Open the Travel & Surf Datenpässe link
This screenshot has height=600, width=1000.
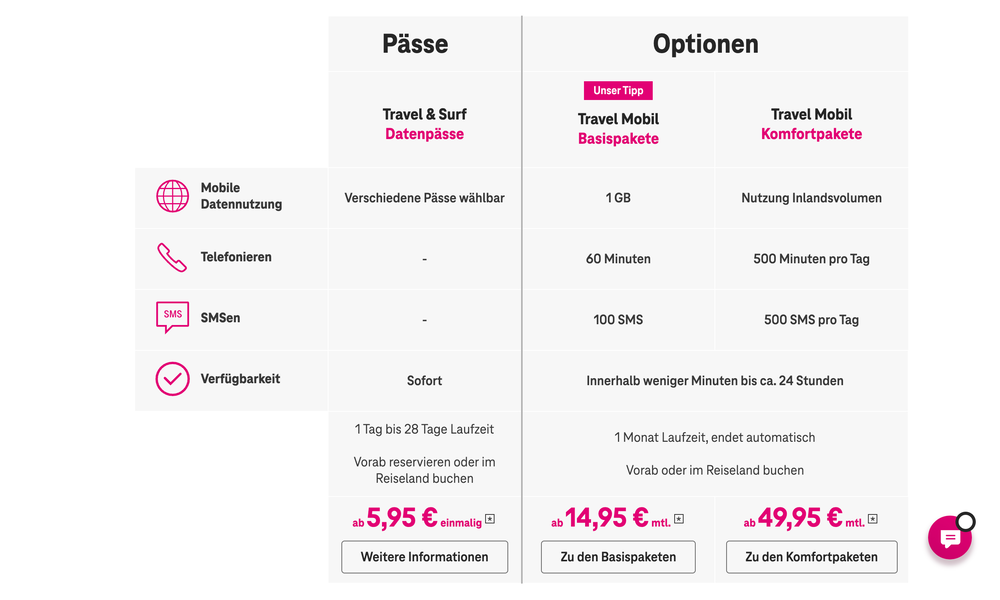pyautogui.click(x=424, y=123)
